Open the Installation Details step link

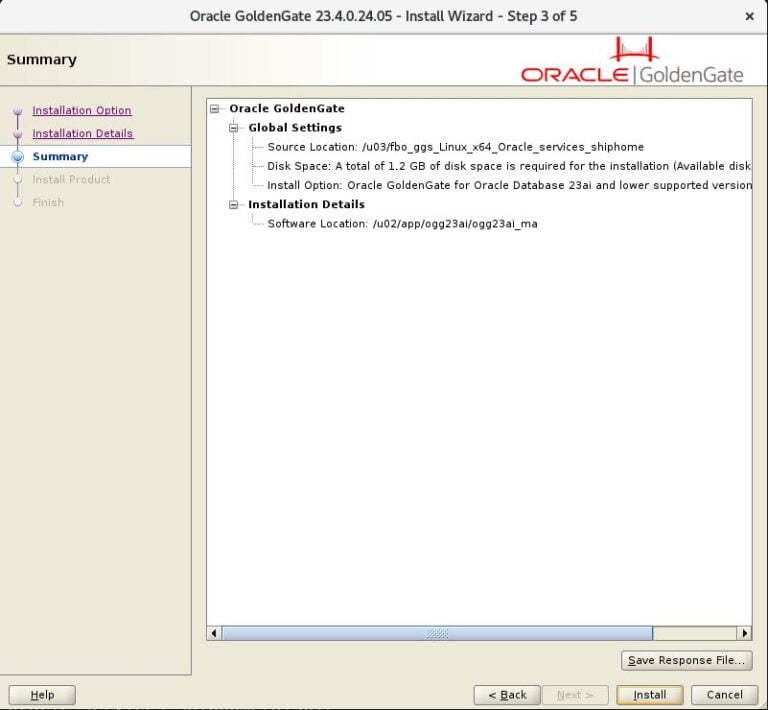pos(82,134)
